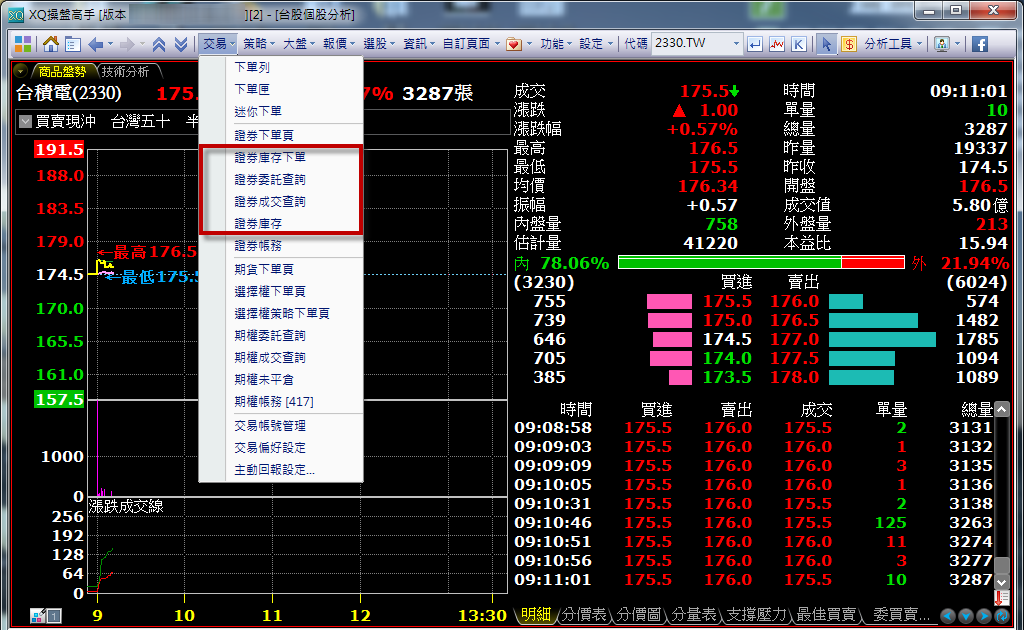Screen dimensions: 1024x630
Task: Open the heart favorites icon
Action: coord(515,44)
